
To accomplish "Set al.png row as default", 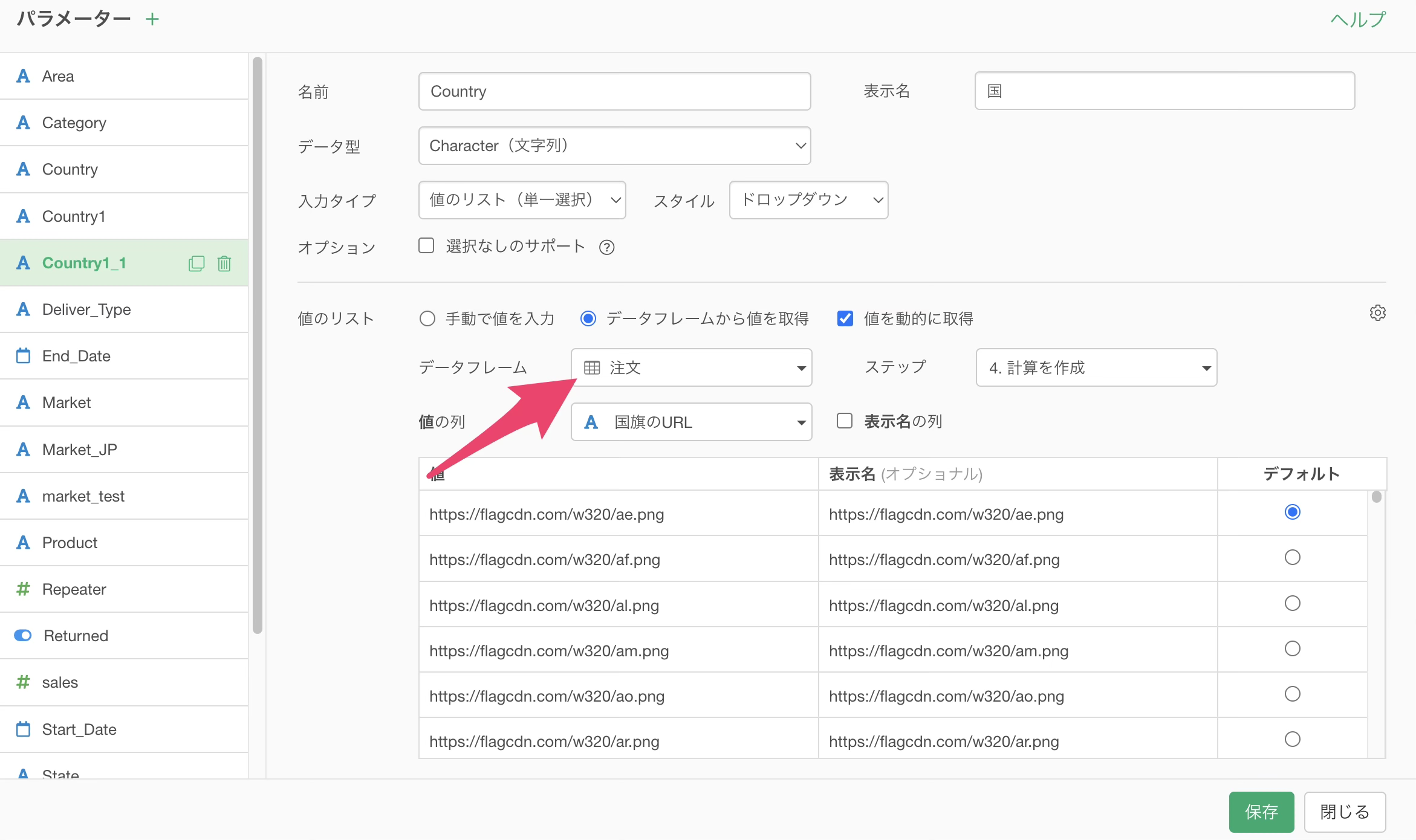I will click(1292, 603).
